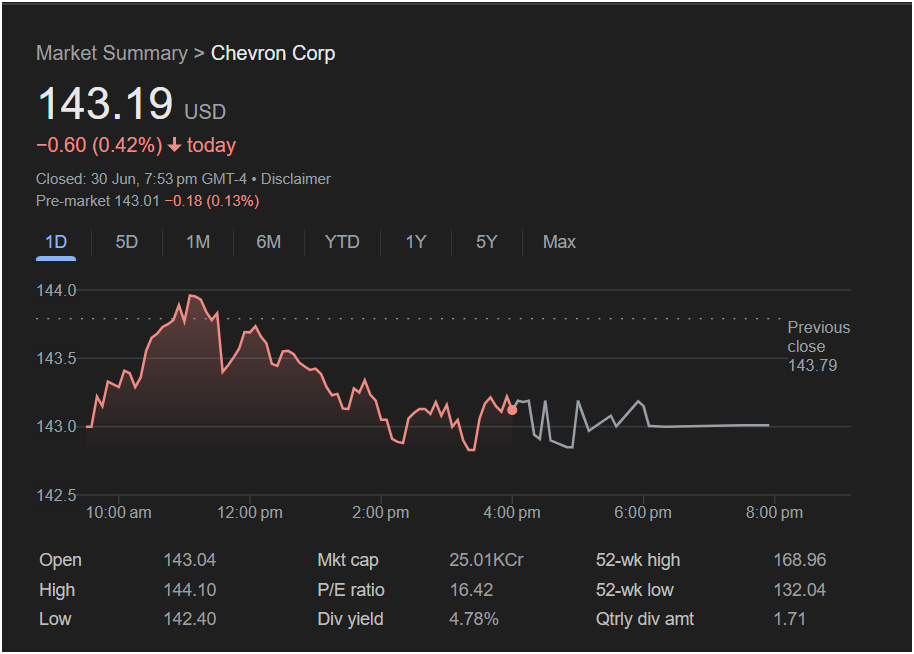This screenshot has width=914, height=654.
Task: Click the pre-market change −0.18 (0.13%)
Action: tap(212, 201)
